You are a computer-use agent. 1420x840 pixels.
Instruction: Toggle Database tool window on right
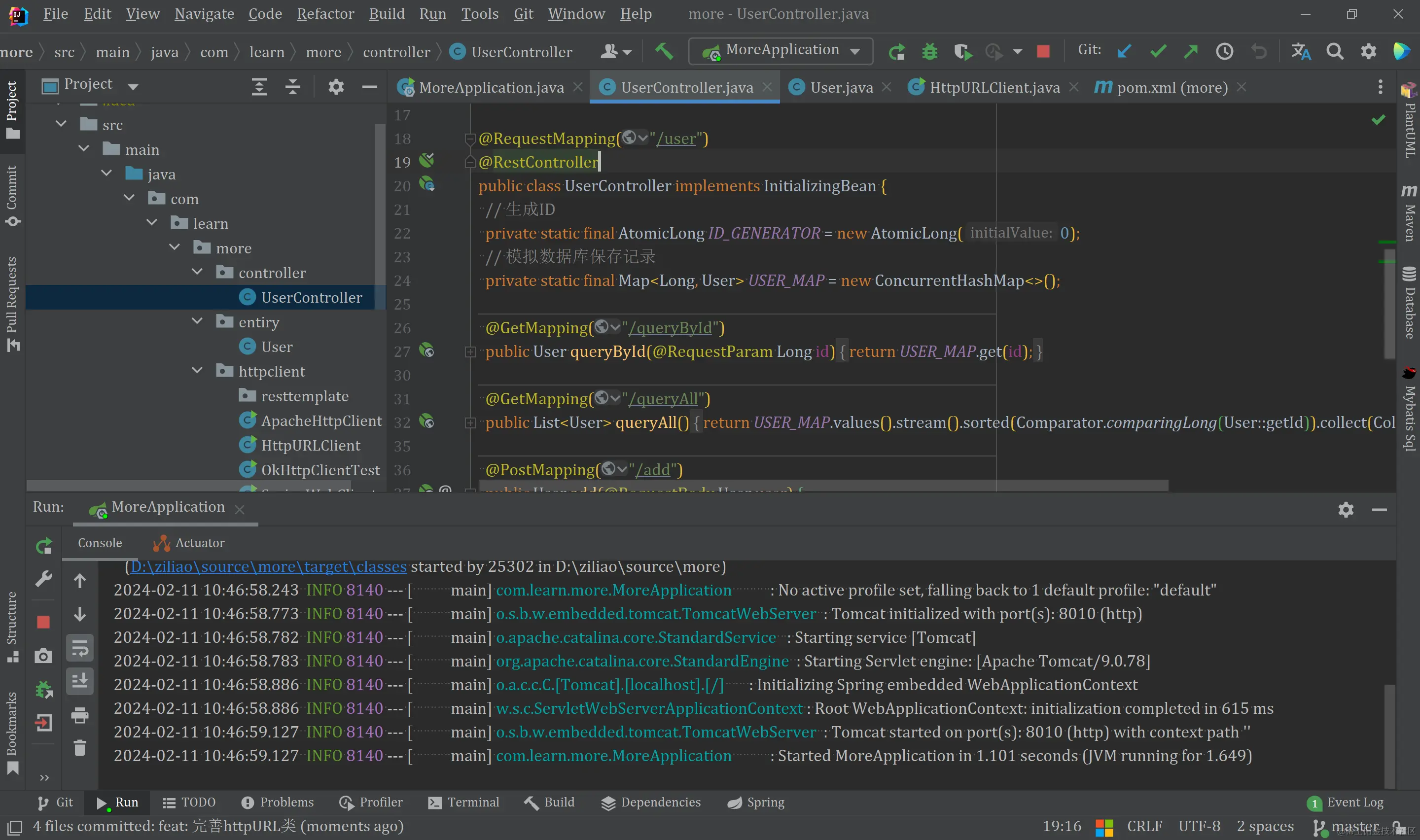(1409, 302)
